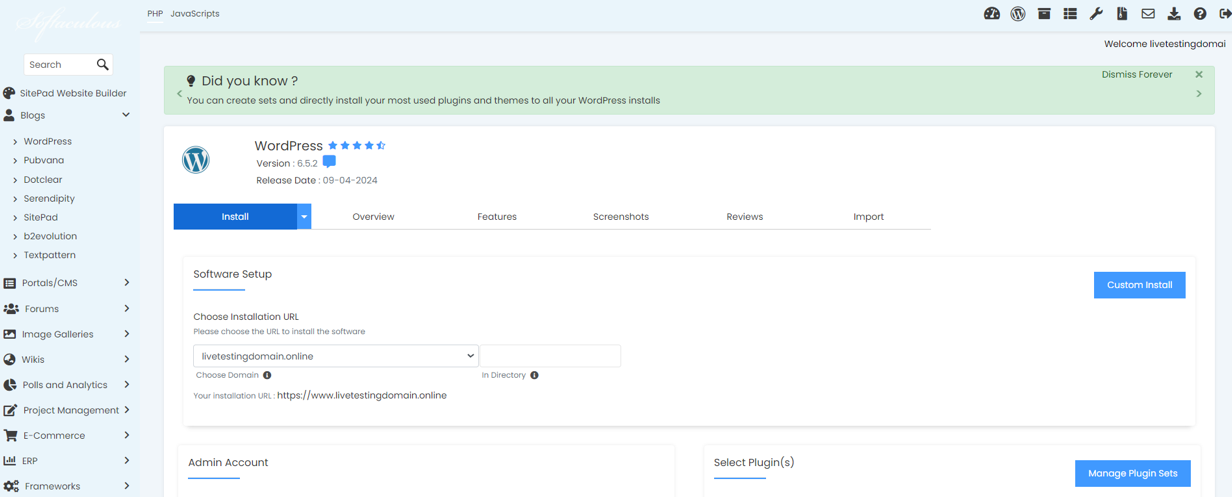The image size is (1232, 497).
Task: Open the all installations list icon
Action: coord(1070,14)
